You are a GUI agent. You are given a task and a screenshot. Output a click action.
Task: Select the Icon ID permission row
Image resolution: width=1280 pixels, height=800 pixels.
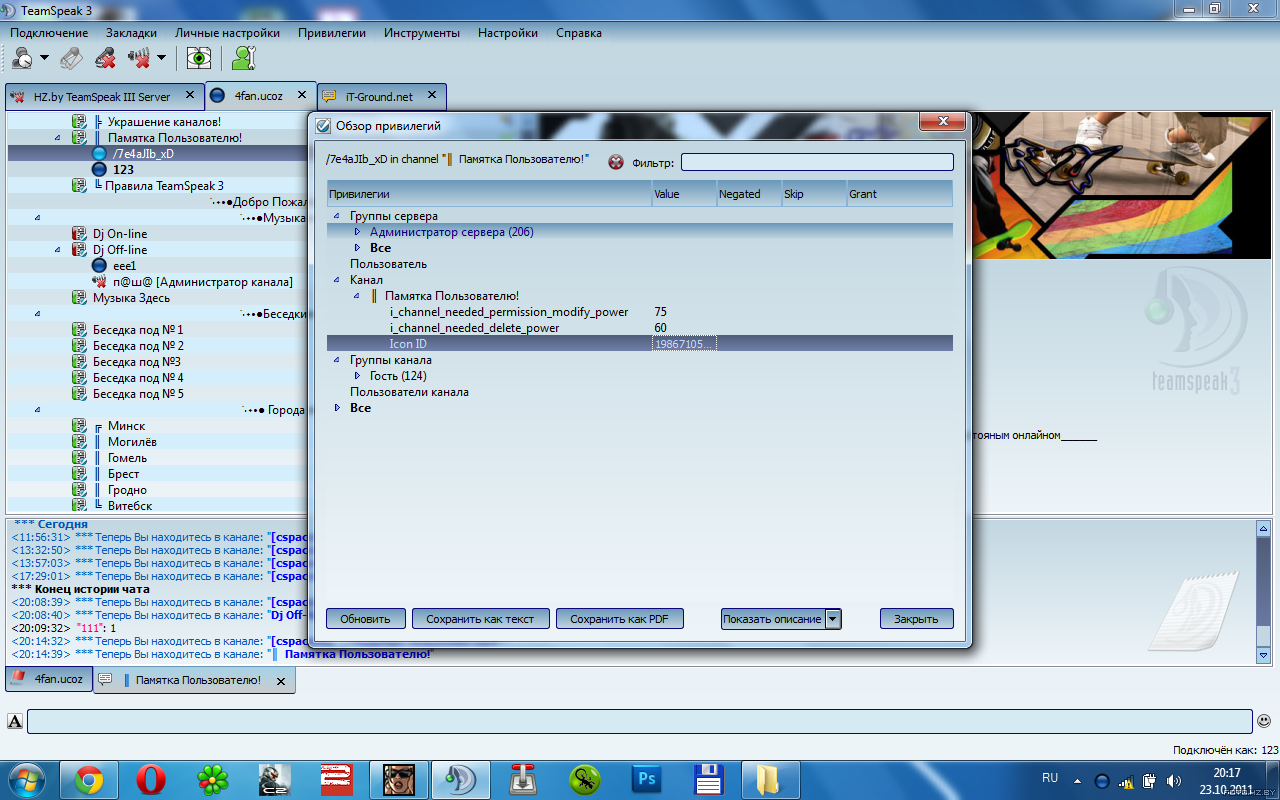tap(640, 344)
